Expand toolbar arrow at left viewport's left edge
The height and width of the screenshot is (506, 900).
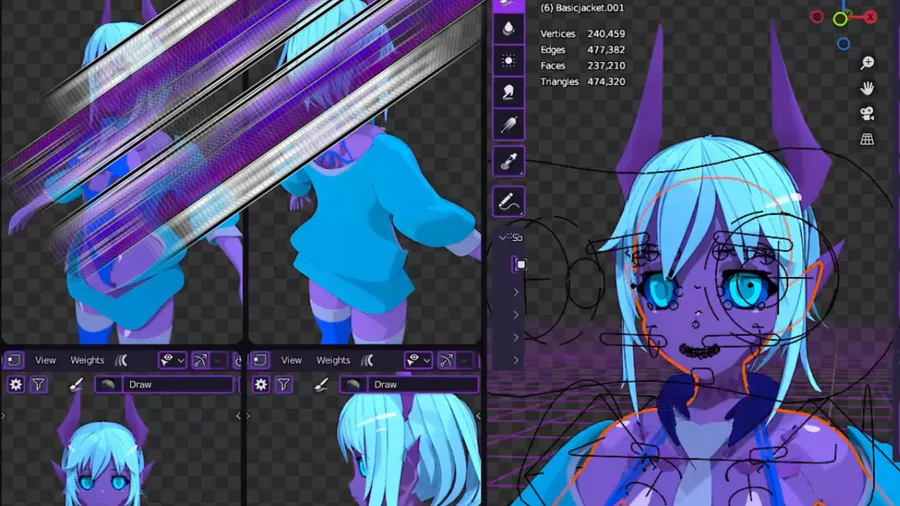coord(3,416)
